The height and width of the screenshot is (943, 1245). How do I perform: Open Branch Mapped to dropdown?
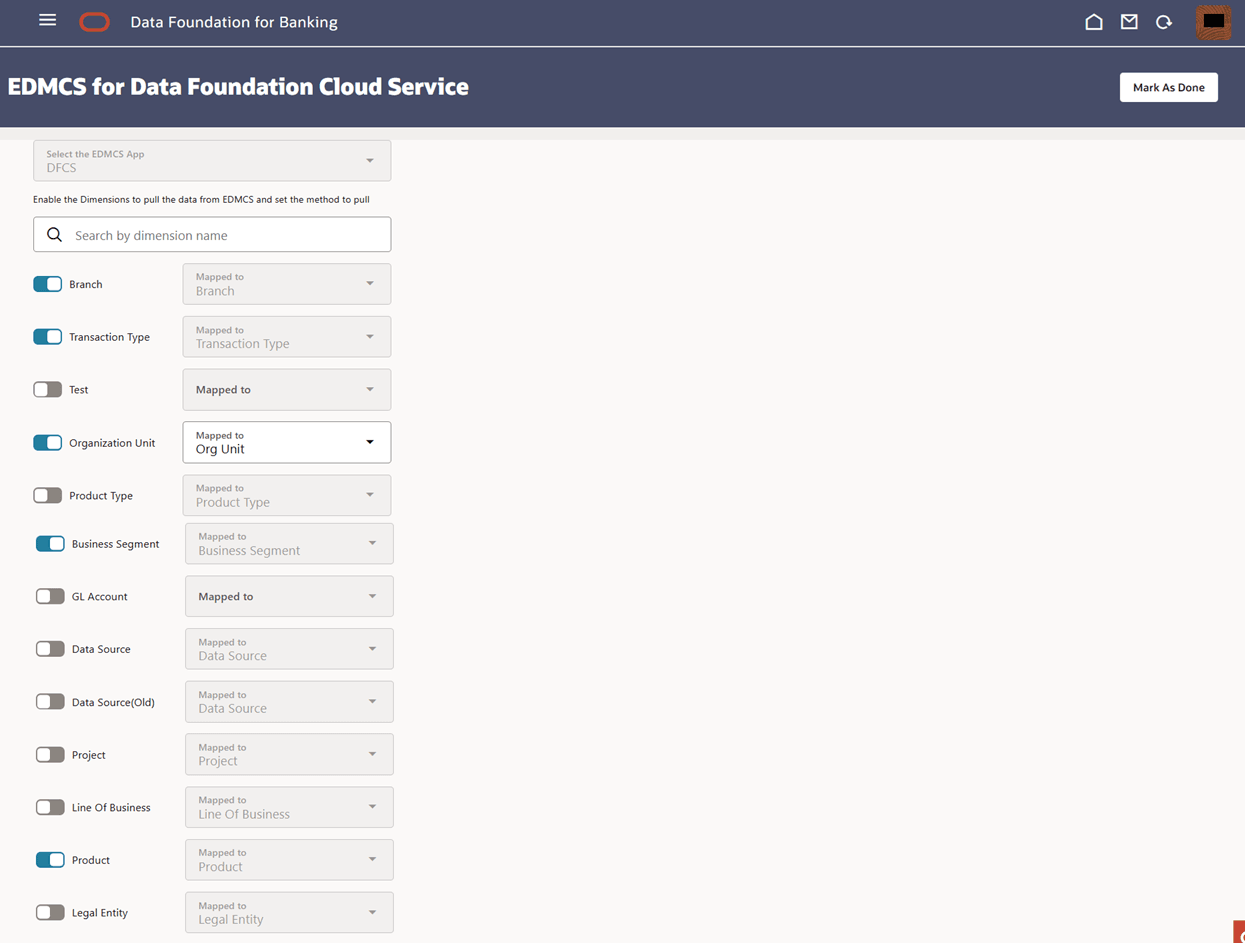(x=287, y=284)
